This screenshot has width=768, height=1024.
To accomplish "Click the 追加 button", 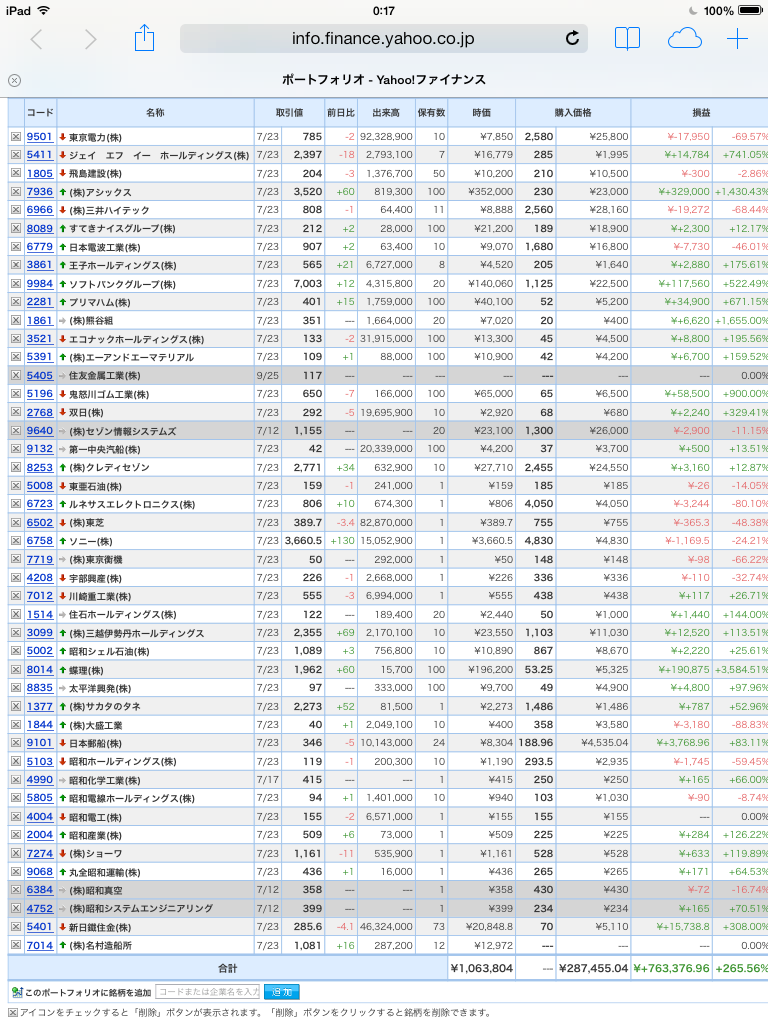I will (x=282, y=992).
